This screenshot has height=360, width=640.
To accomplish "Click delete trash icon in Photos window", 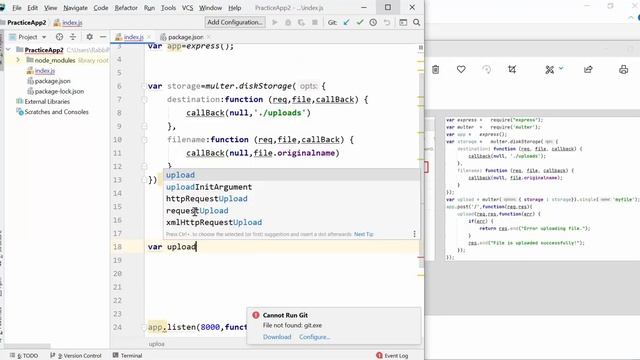I will [x=436, y=70].
